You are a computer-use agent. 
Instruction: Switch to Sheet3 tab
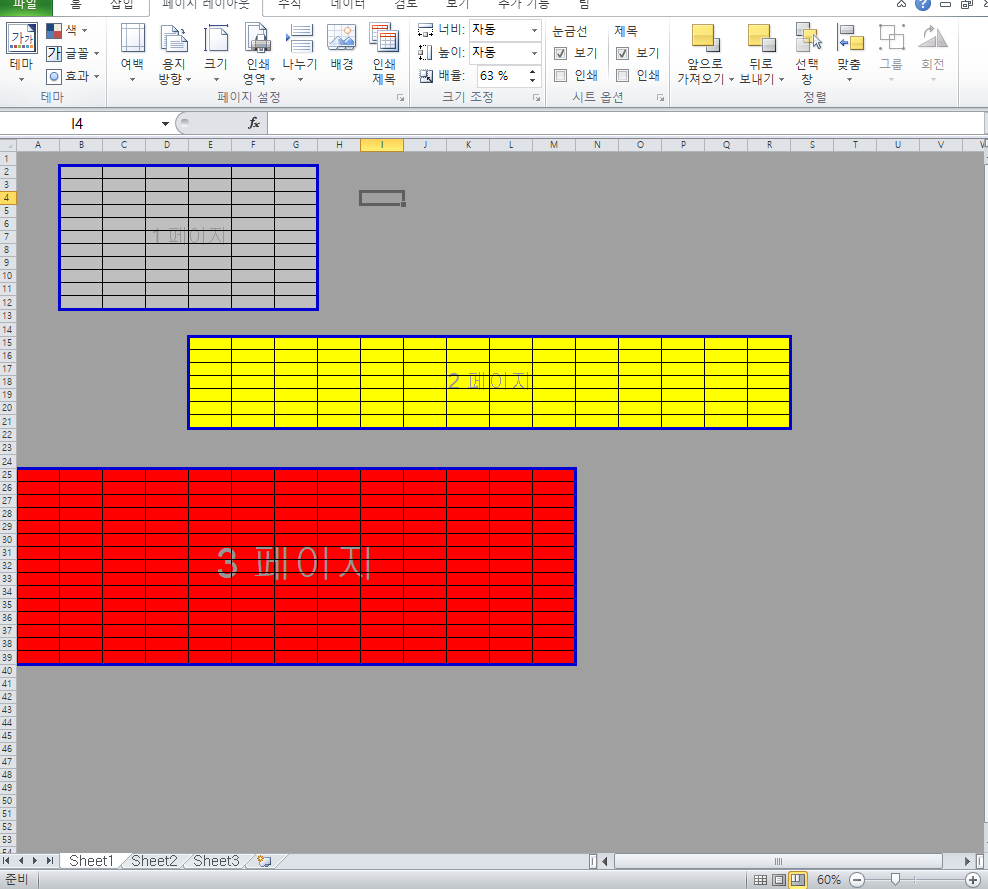pos(216,861)
